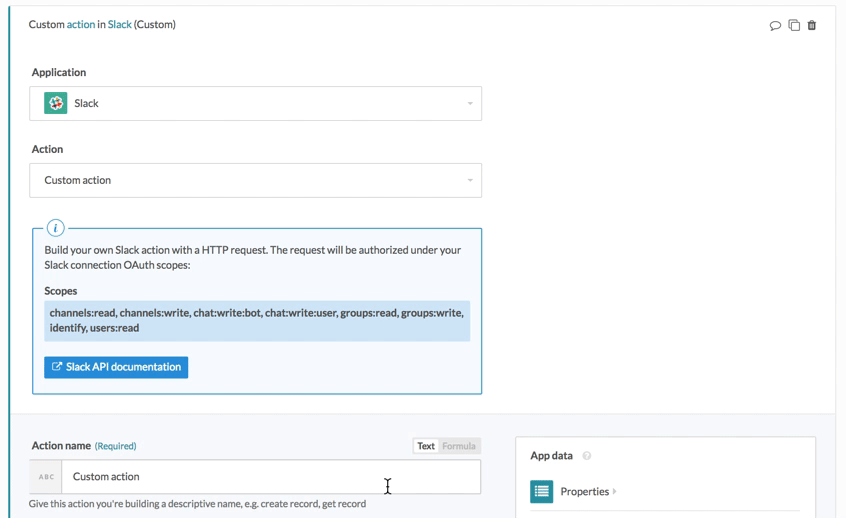
Task: Click the Properties list icon
Action: coord(542,491)
